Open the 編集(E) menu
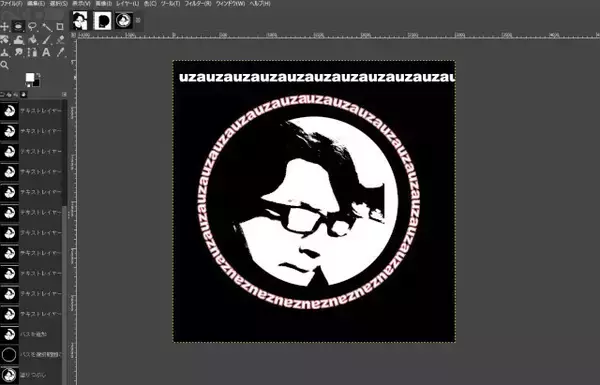 [x=36, y=3]
